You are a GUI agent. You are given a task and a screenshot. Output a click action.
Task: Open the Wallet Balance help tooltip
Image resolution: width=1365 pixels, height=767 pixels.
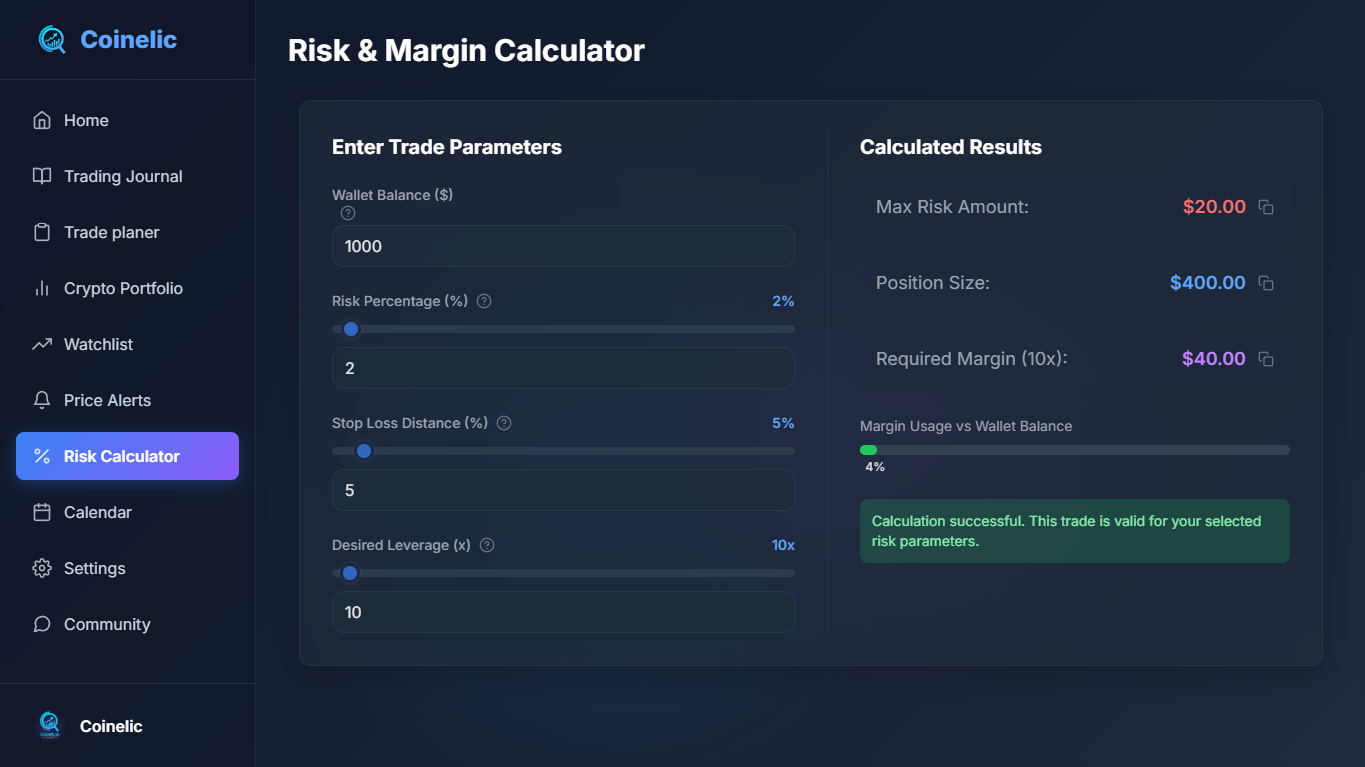(x=347, y=213)
